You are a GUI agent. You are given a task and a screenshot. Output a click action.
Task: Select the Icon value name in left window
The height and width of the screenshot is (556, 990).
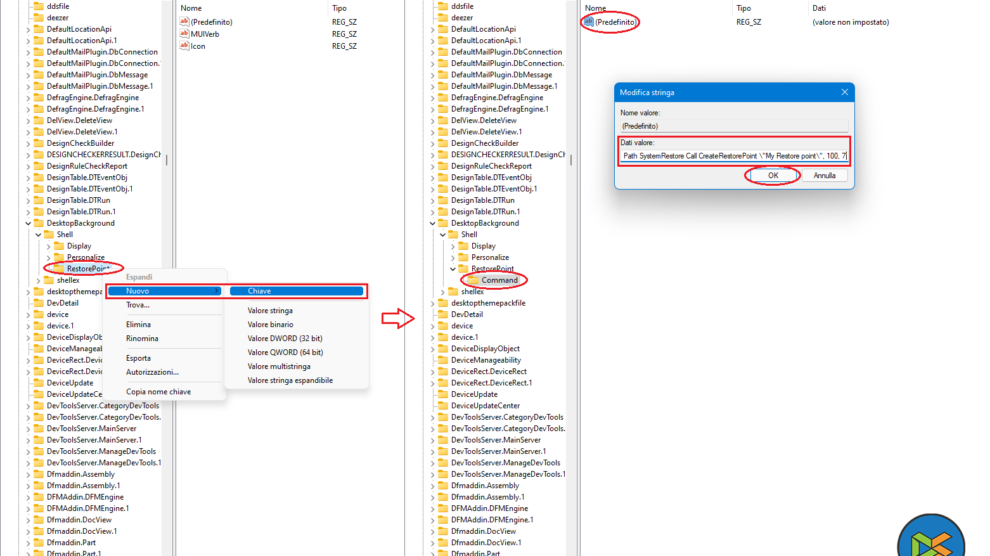tap(198, 45)
